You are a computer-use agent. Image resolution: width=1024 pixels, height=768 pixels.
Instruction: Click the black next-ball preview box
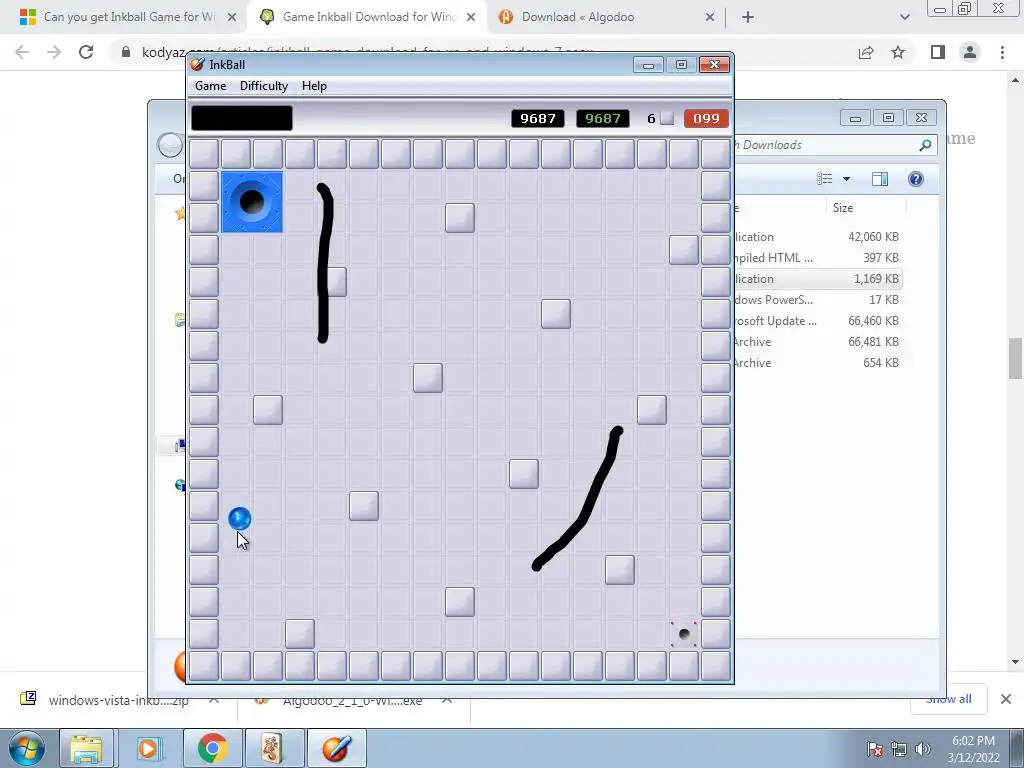[242, 118]
